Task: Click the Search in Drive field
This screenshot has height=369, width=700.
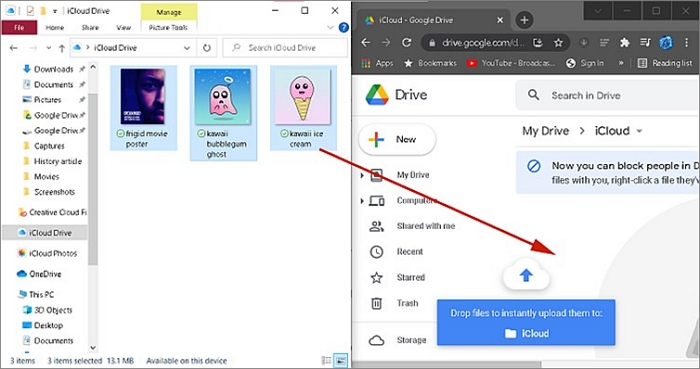Action: click(608, 95)
